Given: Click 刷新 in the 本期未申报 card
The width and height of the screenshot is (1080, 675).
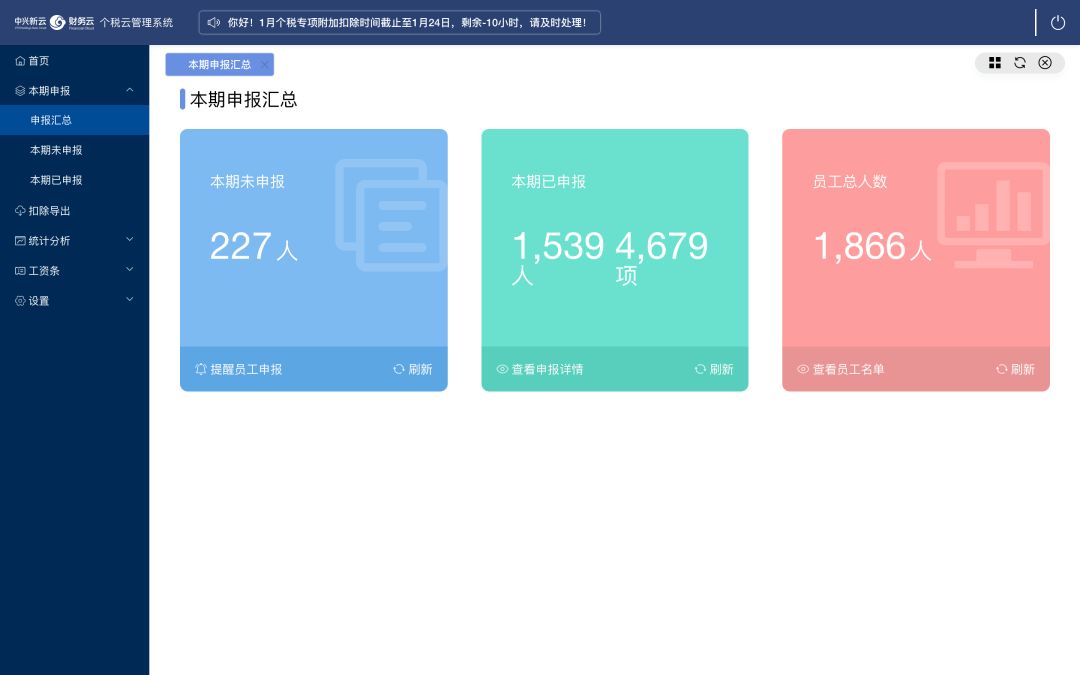Looking at the screenshot, I should (413, 369).
